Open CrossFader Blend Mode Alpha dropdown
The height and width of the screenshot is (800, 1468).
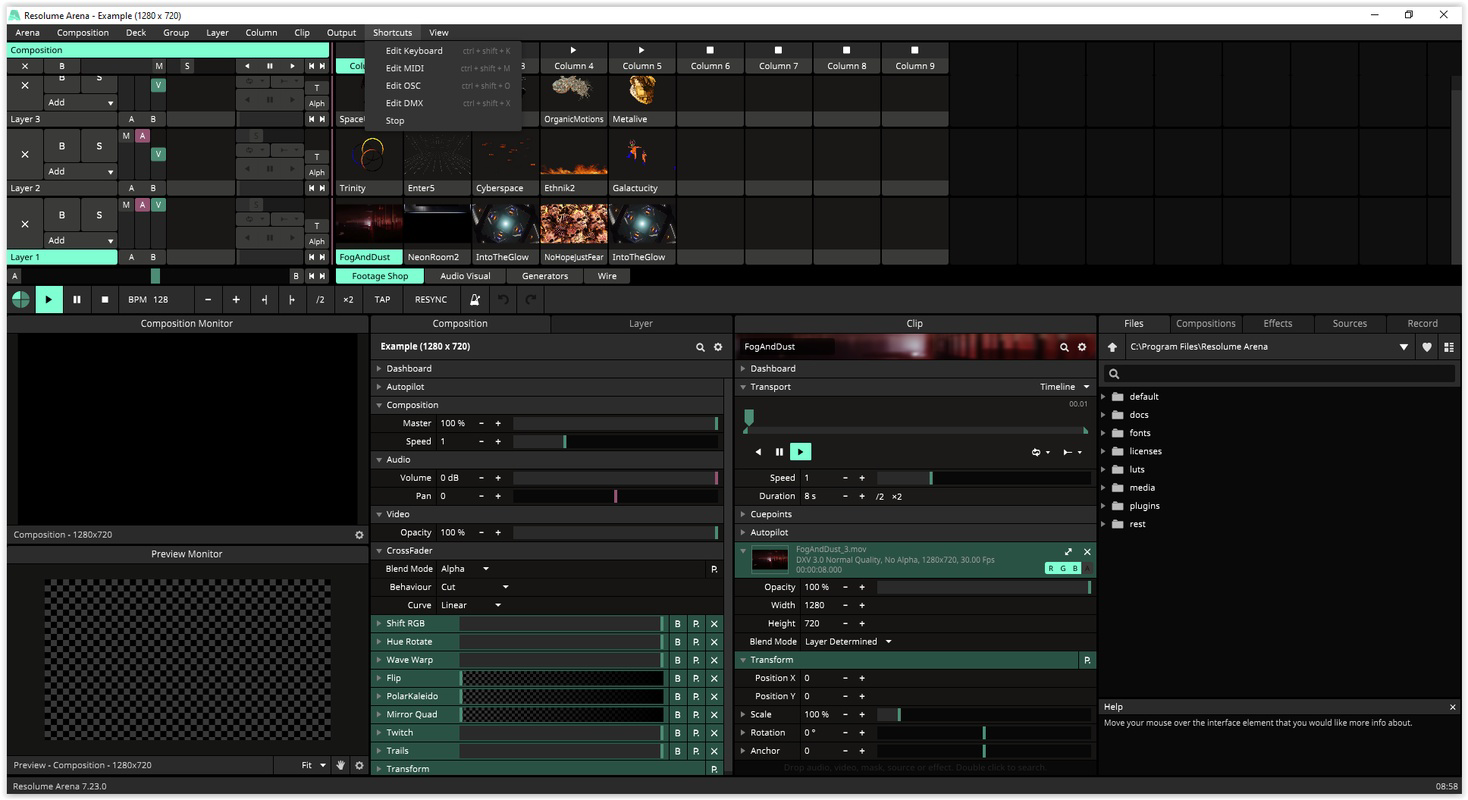coord(465,569)
